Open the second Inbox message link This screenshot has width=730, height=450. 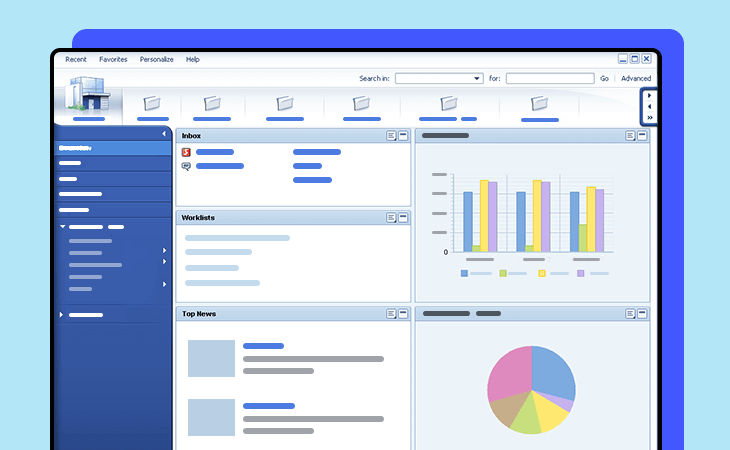tap(220, 166)
